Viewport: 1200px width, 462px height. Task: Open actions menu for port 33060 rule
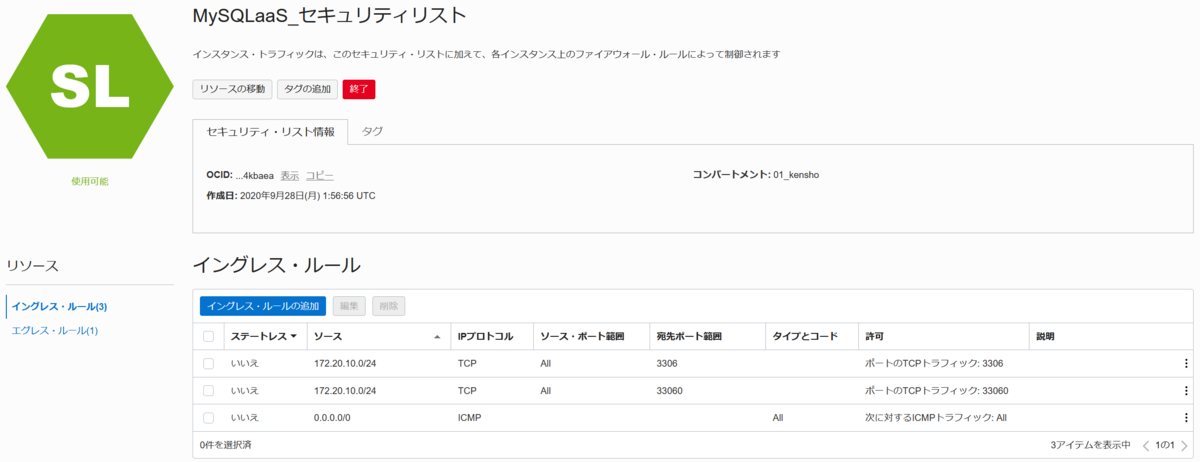pos(1187,390)
